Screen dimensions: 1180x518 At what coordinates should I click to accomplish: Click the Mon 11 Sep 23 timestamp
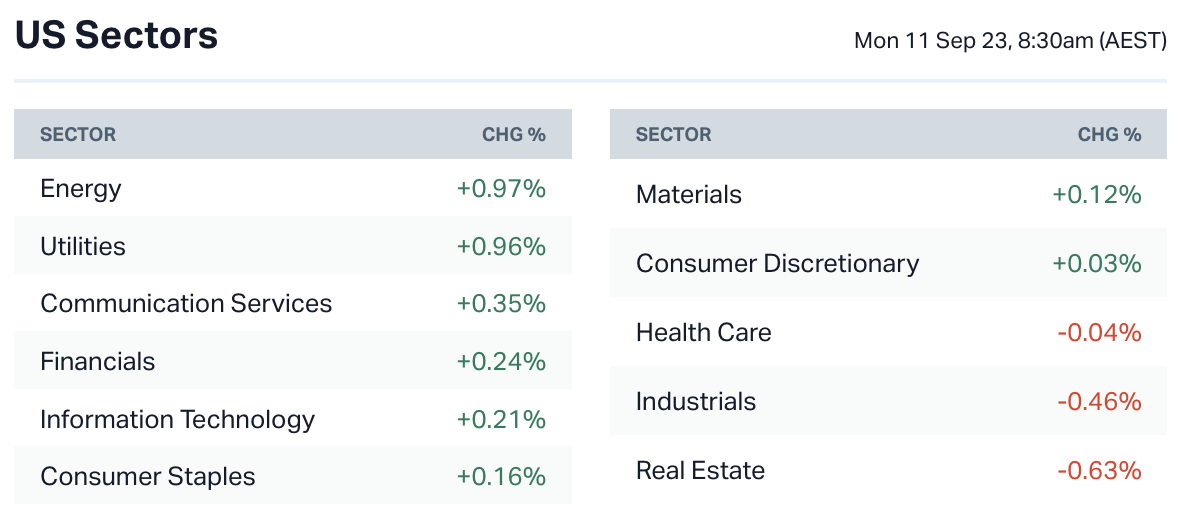pyautogui.click(x=1010, y=41)
